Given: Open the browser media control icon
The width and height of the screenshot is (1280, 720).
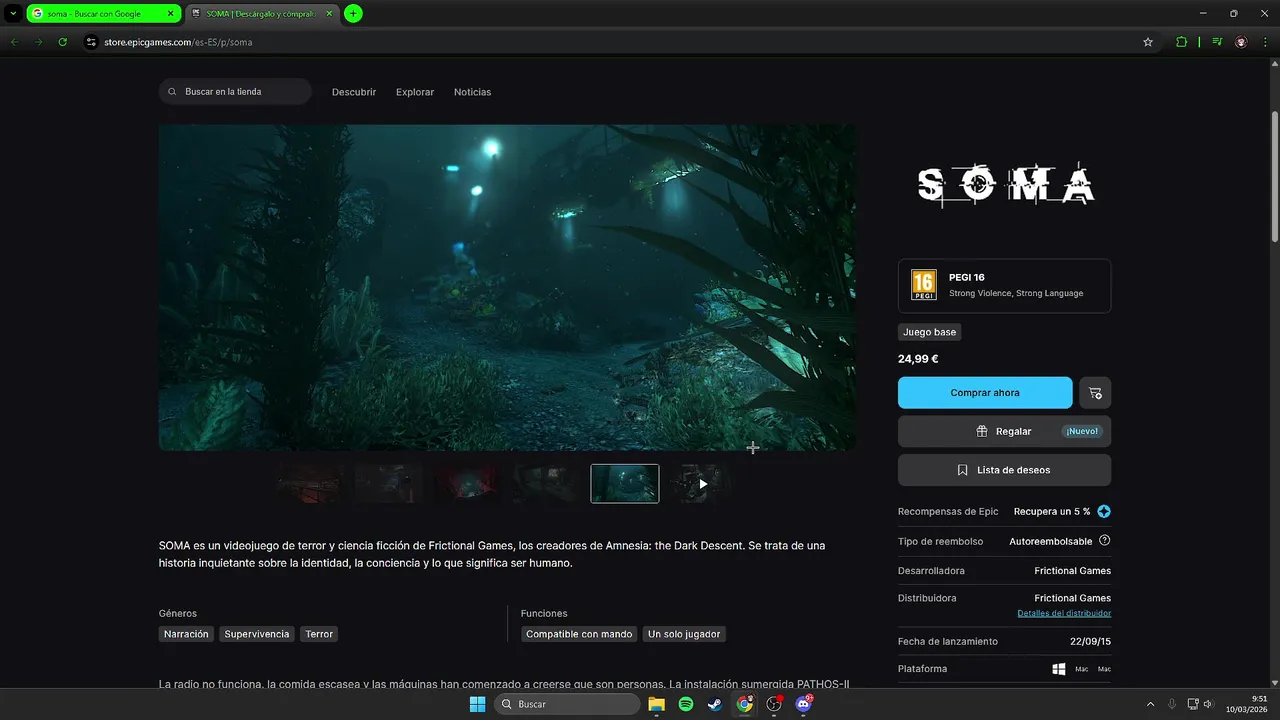Looking at the screenshot, I should click(x=1217, y=42).
